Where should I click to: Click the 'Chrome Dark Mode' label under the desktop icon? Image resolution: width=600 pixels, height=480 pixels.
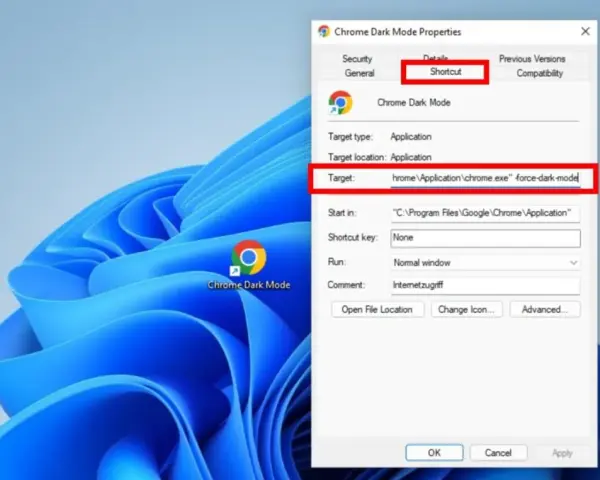tap(249, 285)
